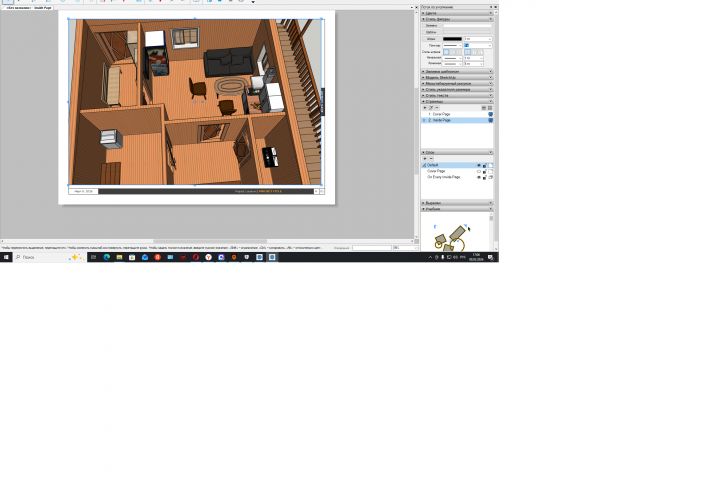Open Task View on the taskbar

coord(93,257)
